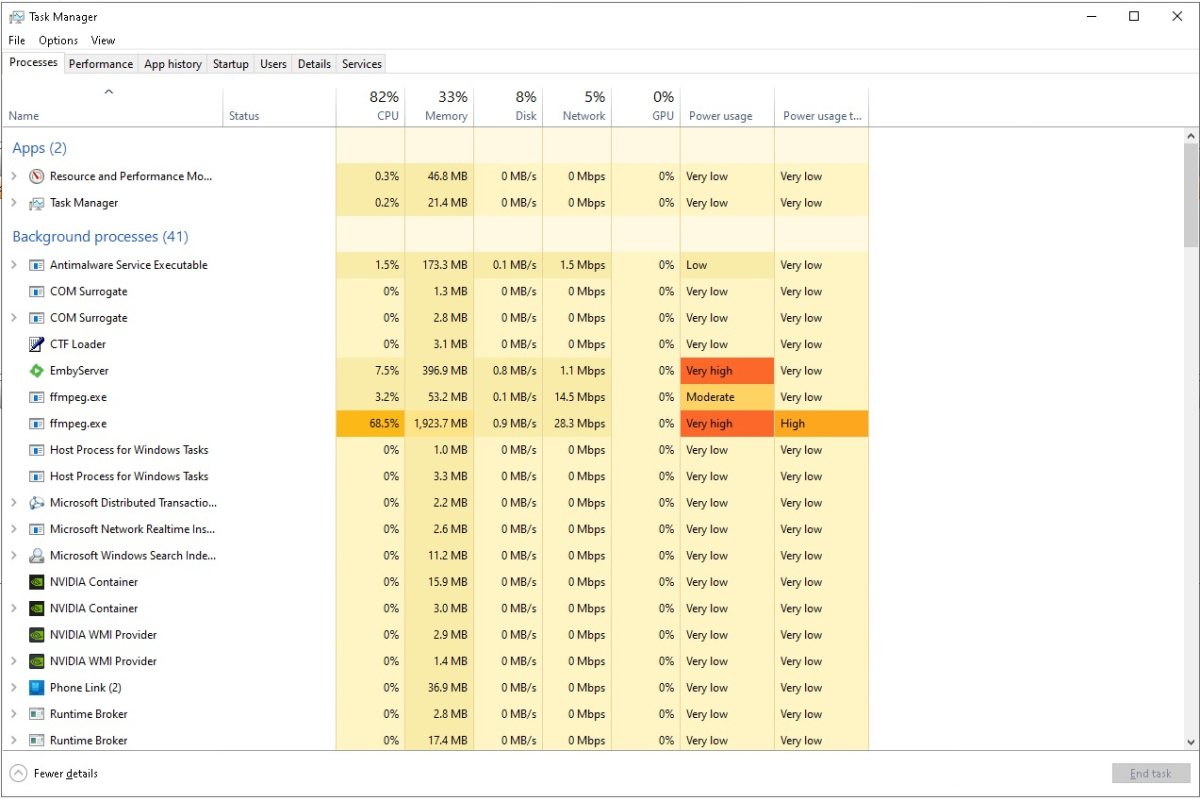The image size is (1200, 801).
Task: Switch to the Performance tab
Action: (x=100, y=64)
